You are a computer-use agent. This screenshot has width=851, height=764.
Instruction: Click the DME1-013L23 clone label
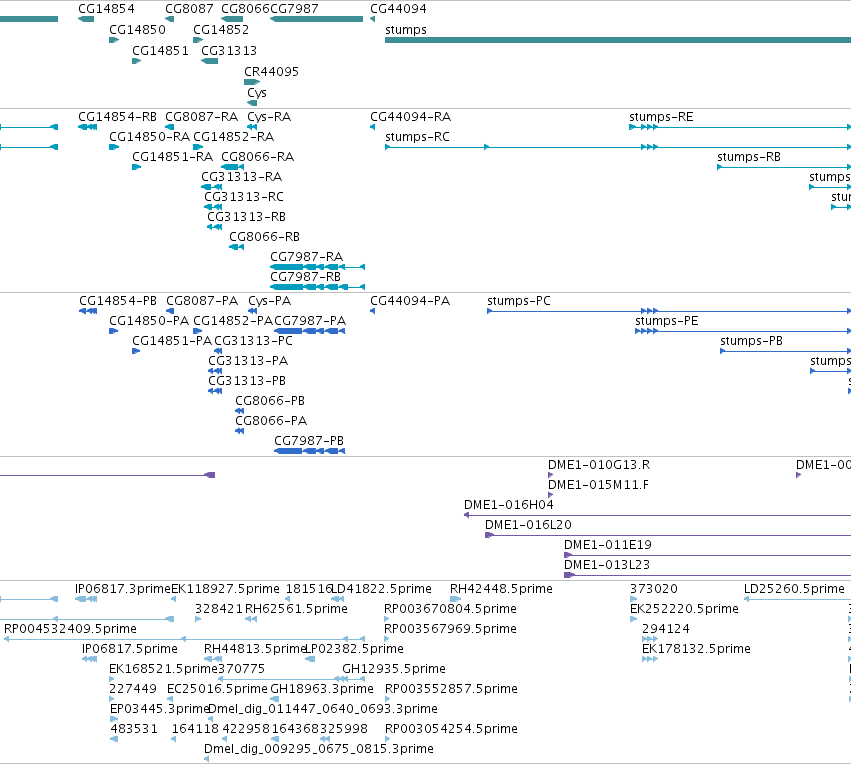point(607,565)
